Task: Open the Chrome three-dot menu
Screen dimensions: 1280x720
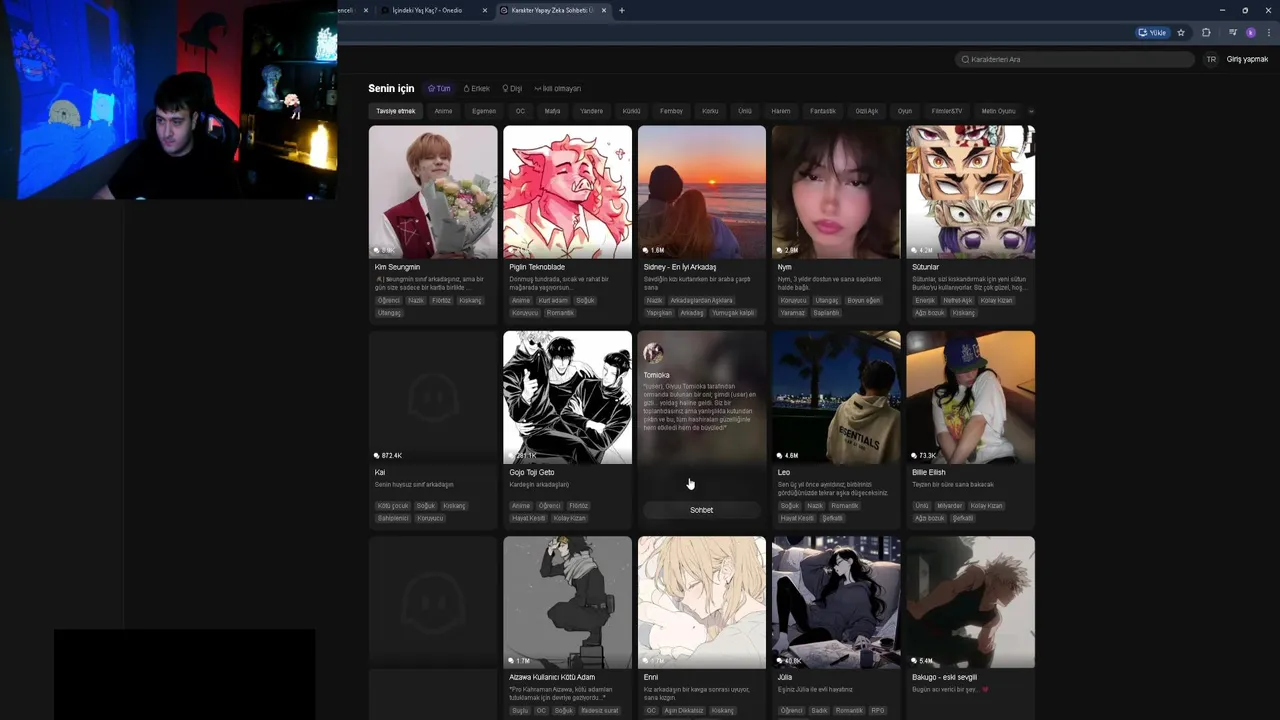Action: [1269, 33]
